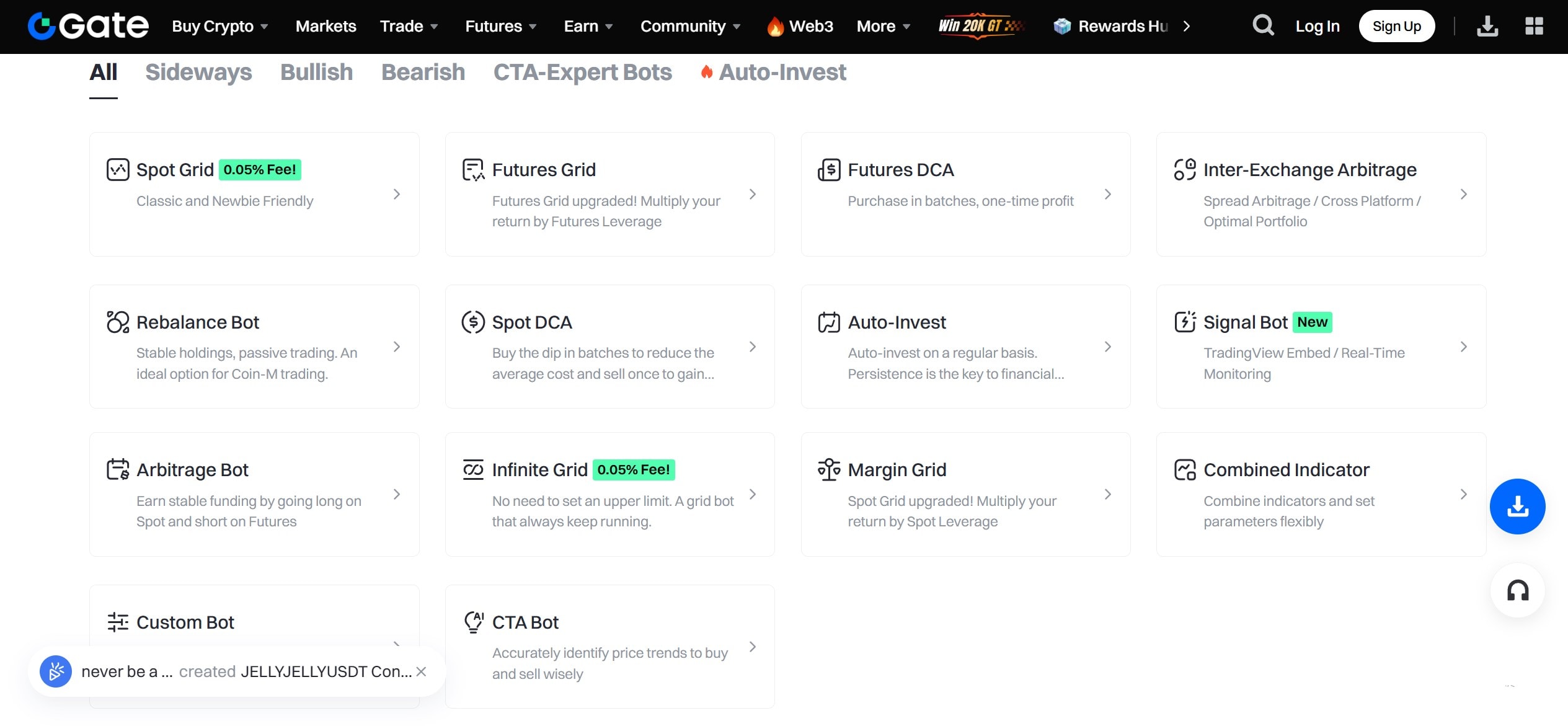
Task: Click the app download icon in header
Action: click(x=1487, y=25)
